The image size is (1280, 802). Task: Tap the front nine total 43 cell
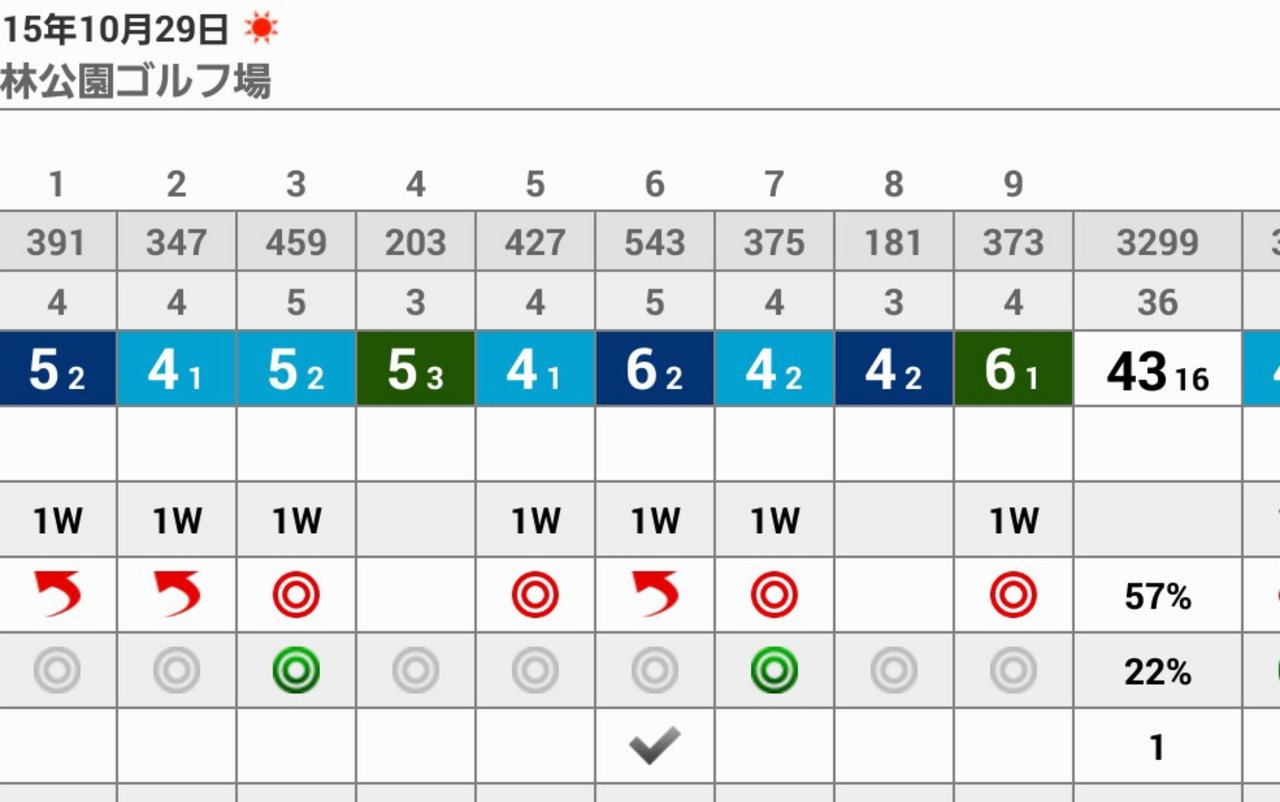(x=1157, y=371)
